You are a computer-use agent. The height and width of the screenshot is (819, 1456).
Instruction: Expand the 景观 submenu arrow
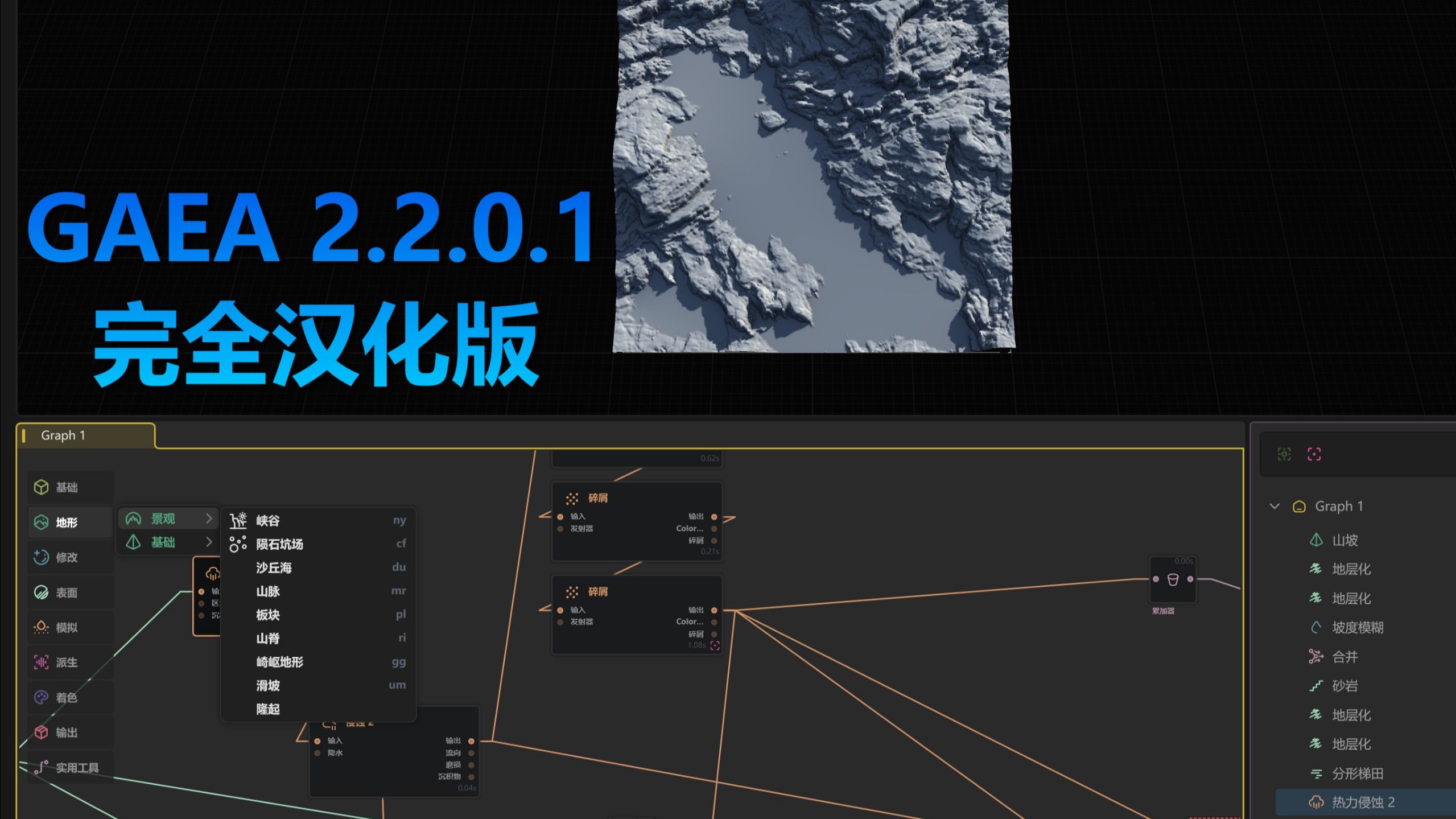209,518
